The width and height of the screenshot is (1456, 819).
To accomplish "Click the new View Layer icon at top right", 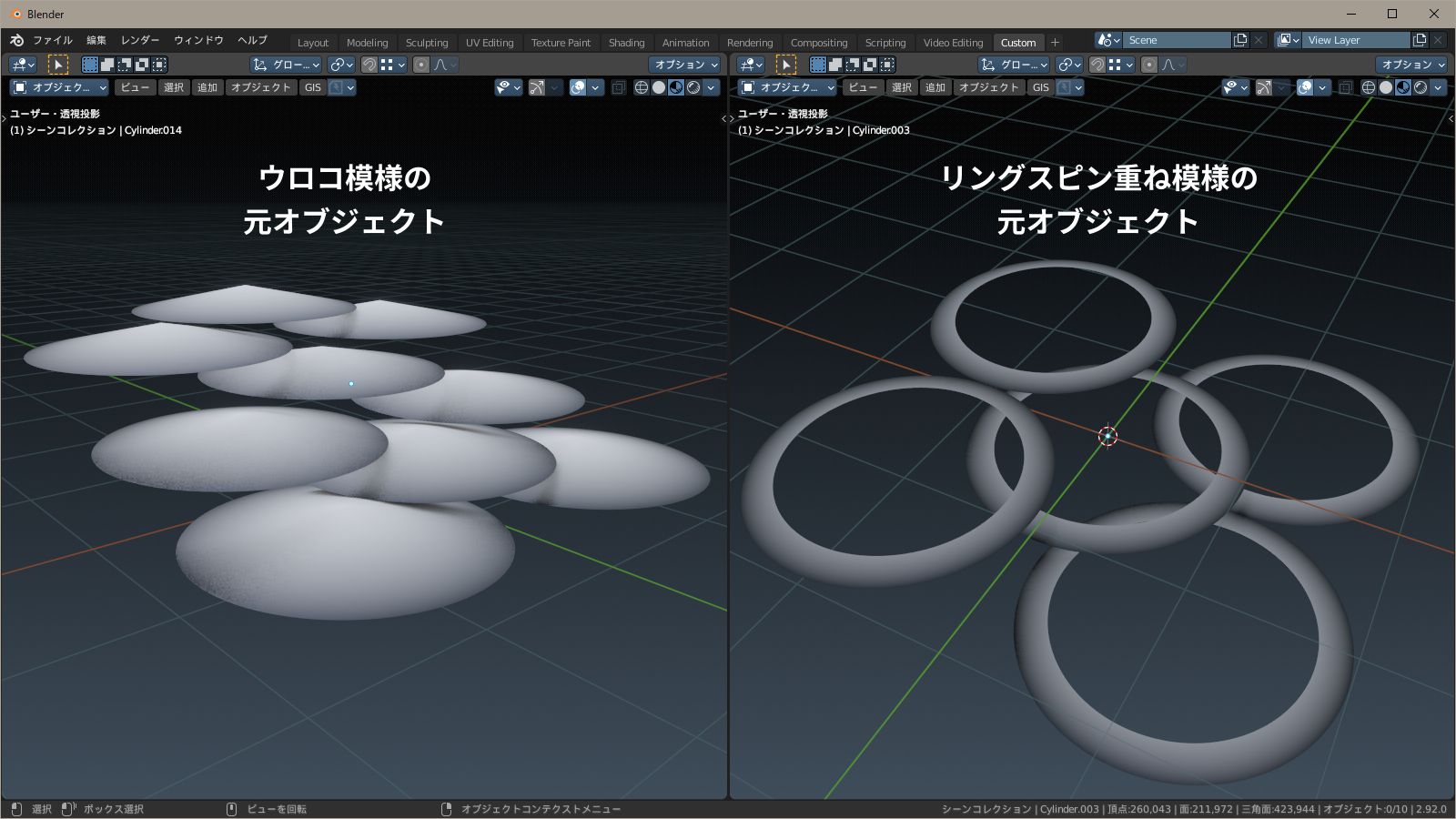I will 1420,39.
